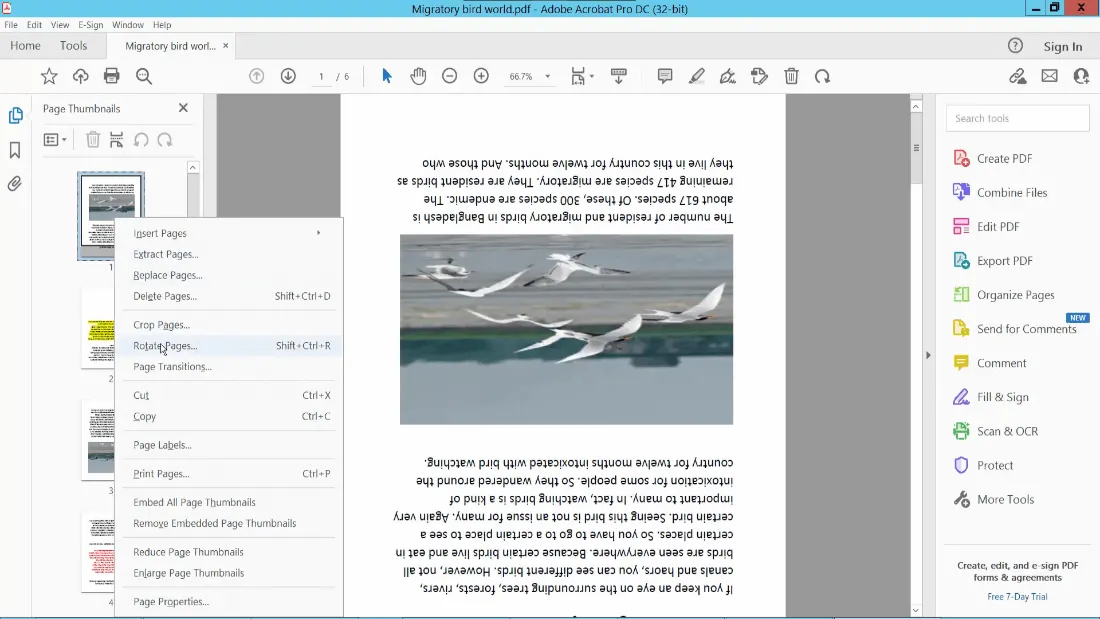This screenshot has width=1100, height=619.
Task: Switch to the Tools tab
Action: click(x=73, y=46)
